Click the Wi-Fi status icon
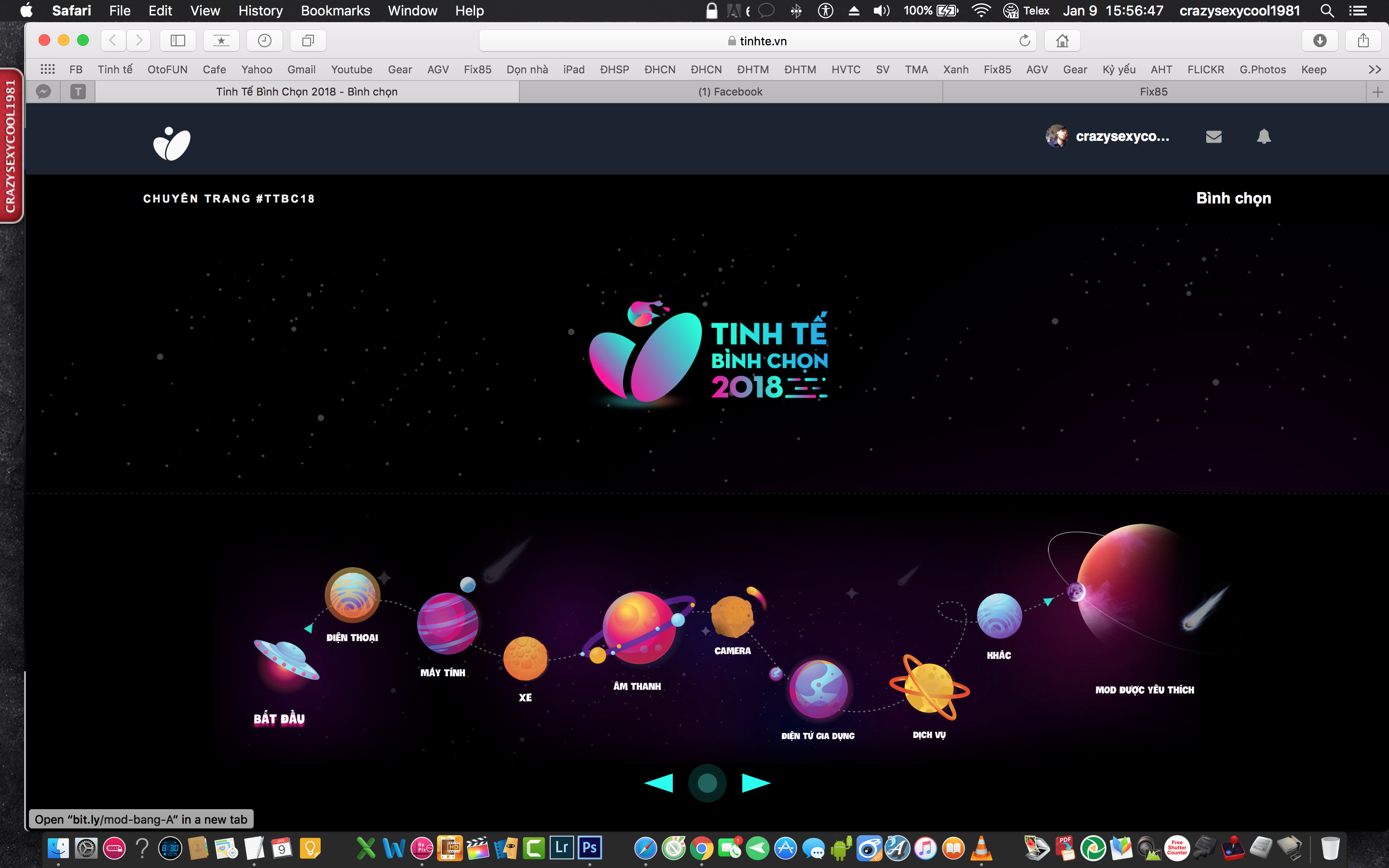 pos(981,10)
